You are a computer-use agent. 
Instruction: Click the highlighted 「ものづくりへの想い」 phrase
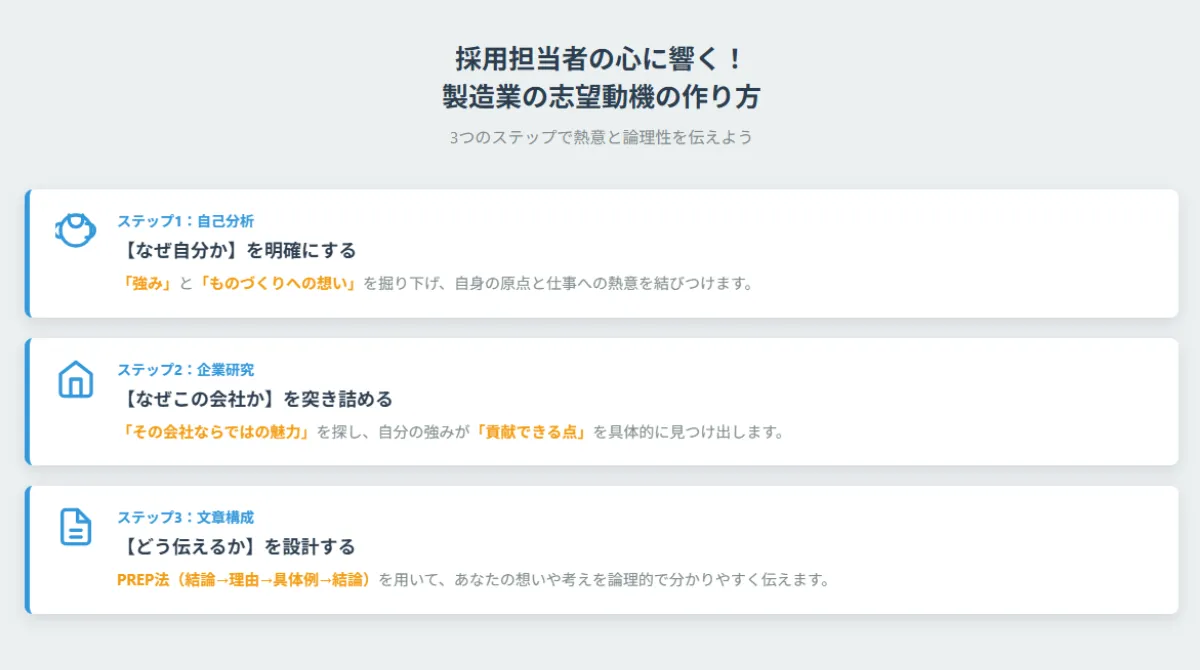coord(278,283)
